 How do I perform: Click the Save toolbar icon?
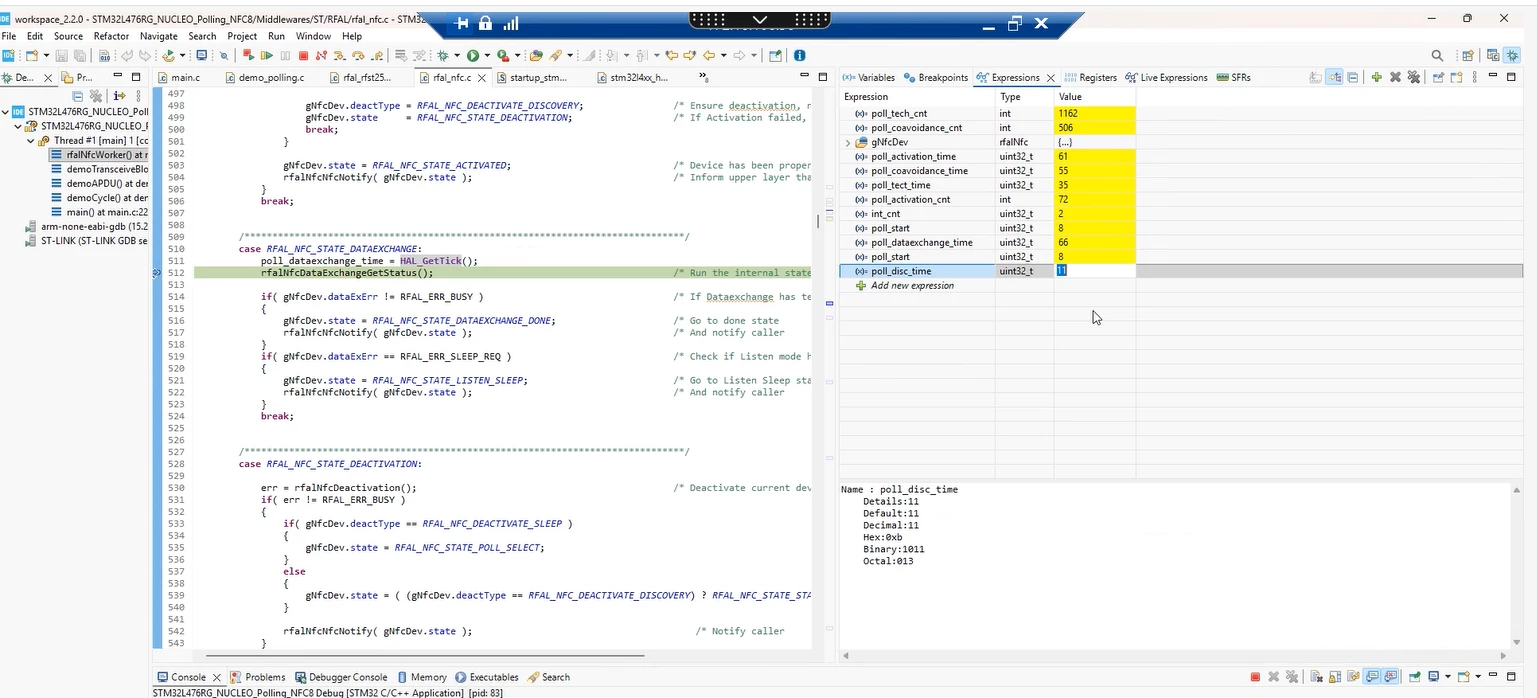click(x=61, y=55)
